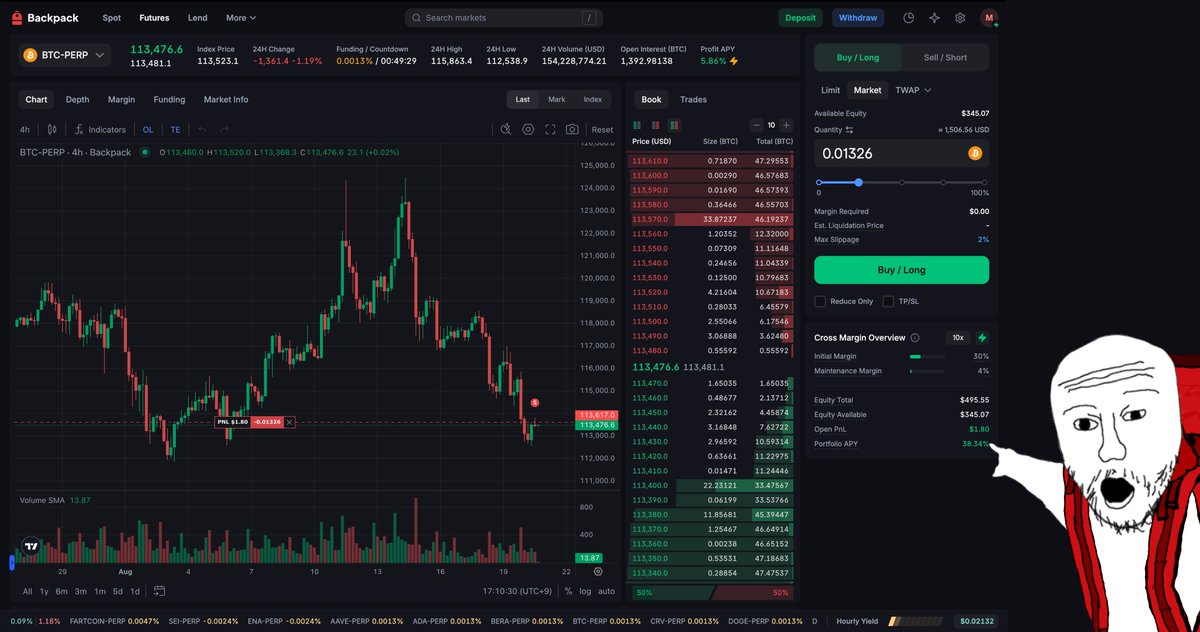The width and height of the screenshot is (1200, 632).
Task: Go to the Lend section
Action: (198, 18)
